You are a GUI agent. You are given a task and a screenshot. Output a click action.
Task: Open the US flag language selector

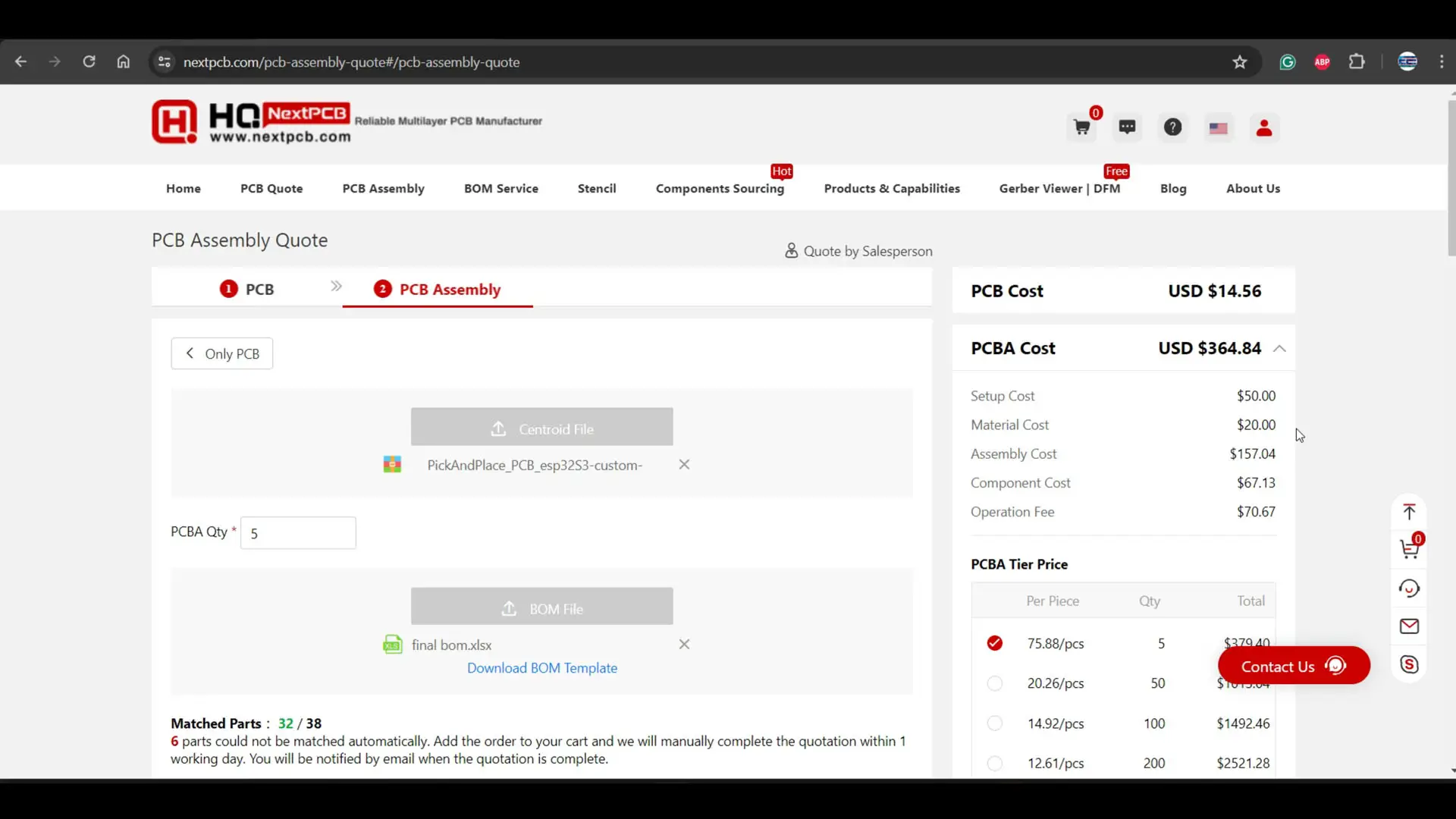point(1219,128)
